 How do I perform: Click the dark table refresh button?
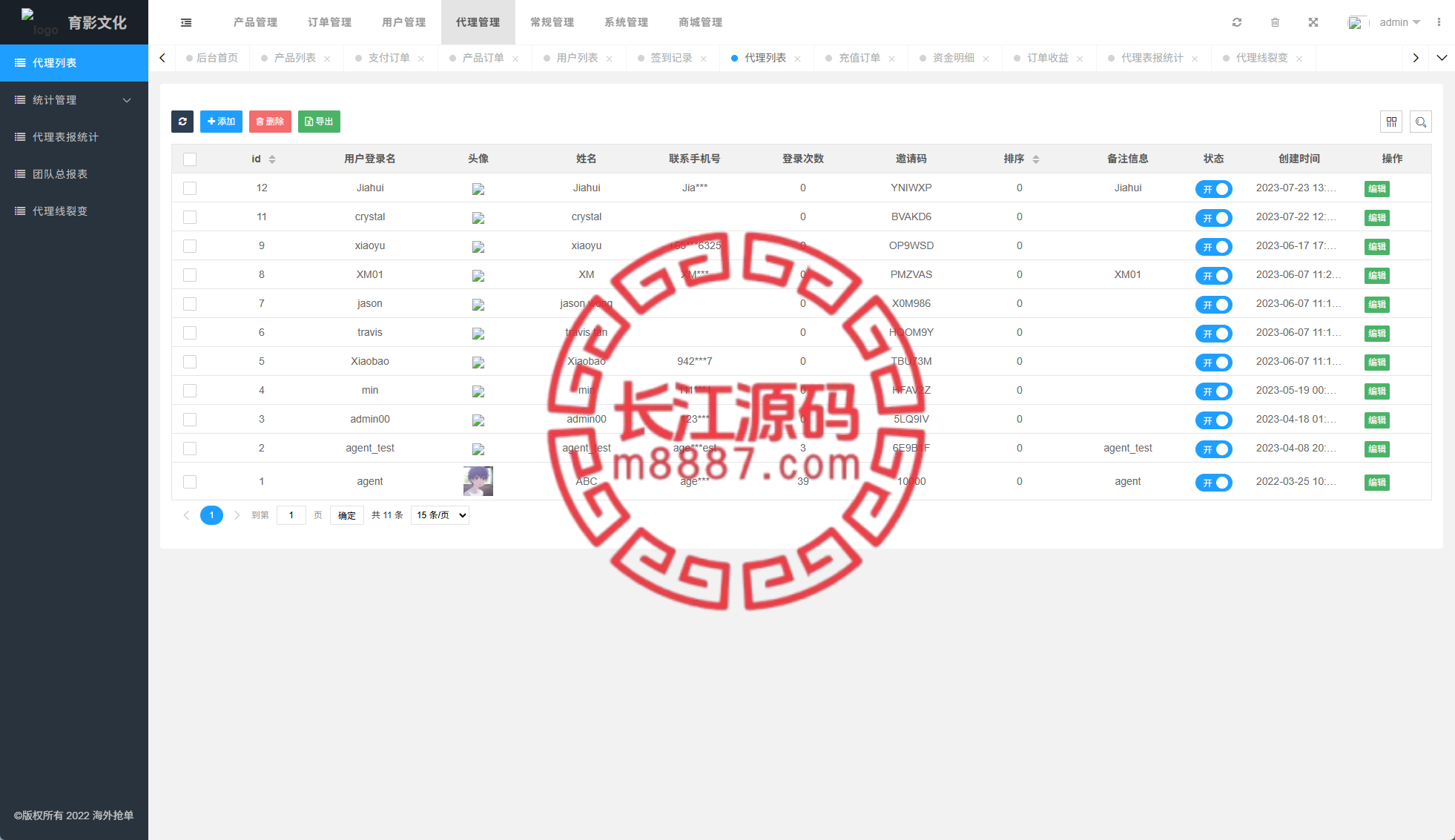click(x=182, y=122)
